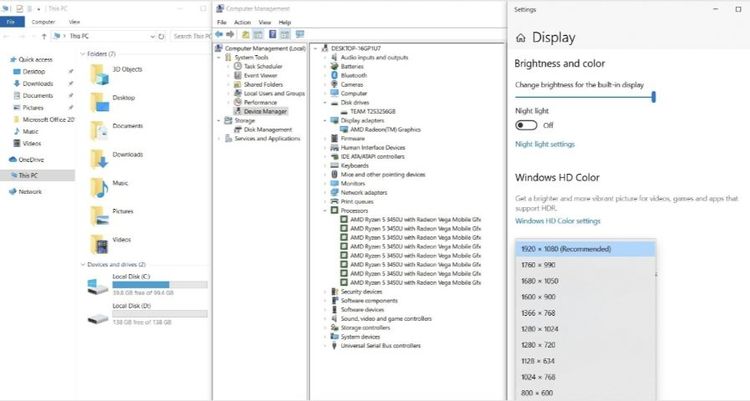Open the address bar history dropdown
The height and width of the screenshot is (401, 750).
152,36
